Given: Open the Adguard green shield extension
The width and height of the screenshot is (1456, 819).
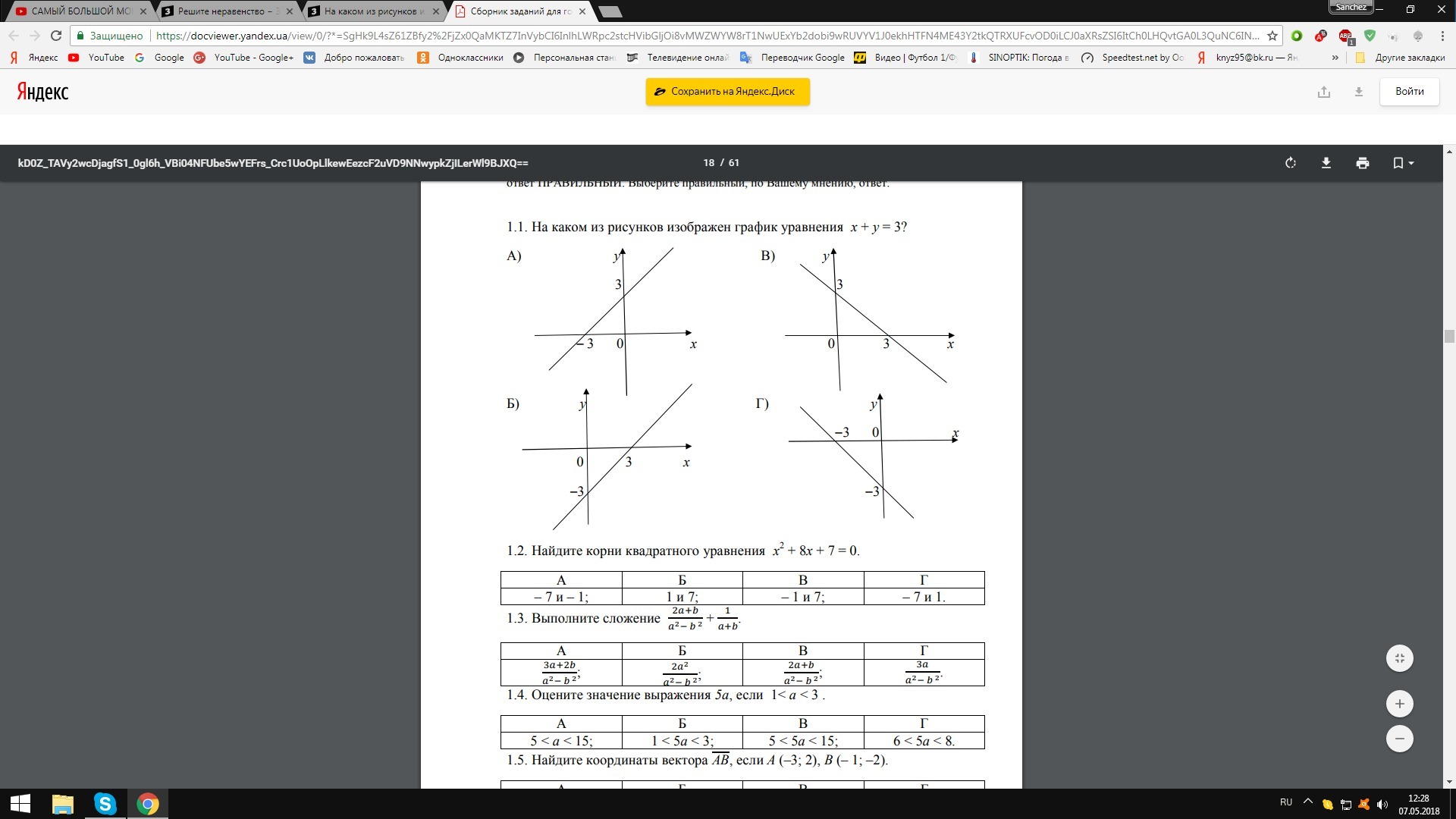Looking at the screenshot, I should pyautogui.click(x=1370, y=36).
